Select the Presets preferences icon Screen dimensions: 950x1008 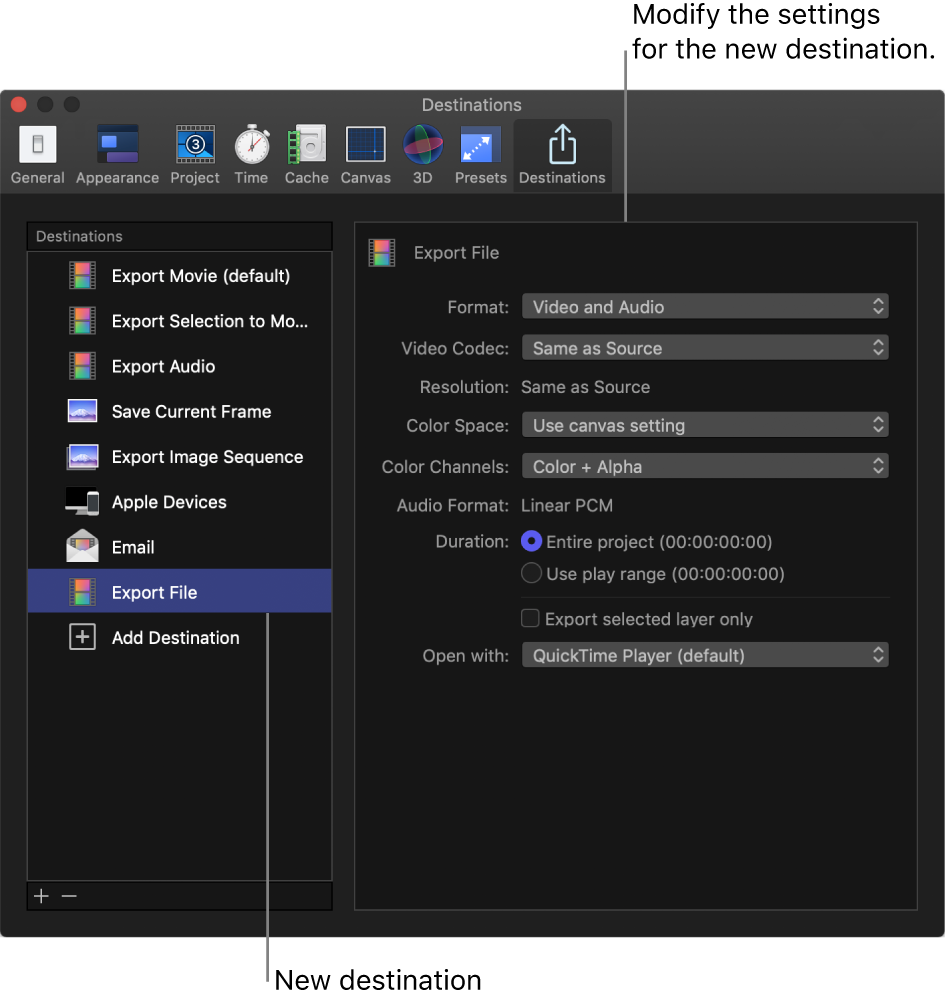click(480, 153)
